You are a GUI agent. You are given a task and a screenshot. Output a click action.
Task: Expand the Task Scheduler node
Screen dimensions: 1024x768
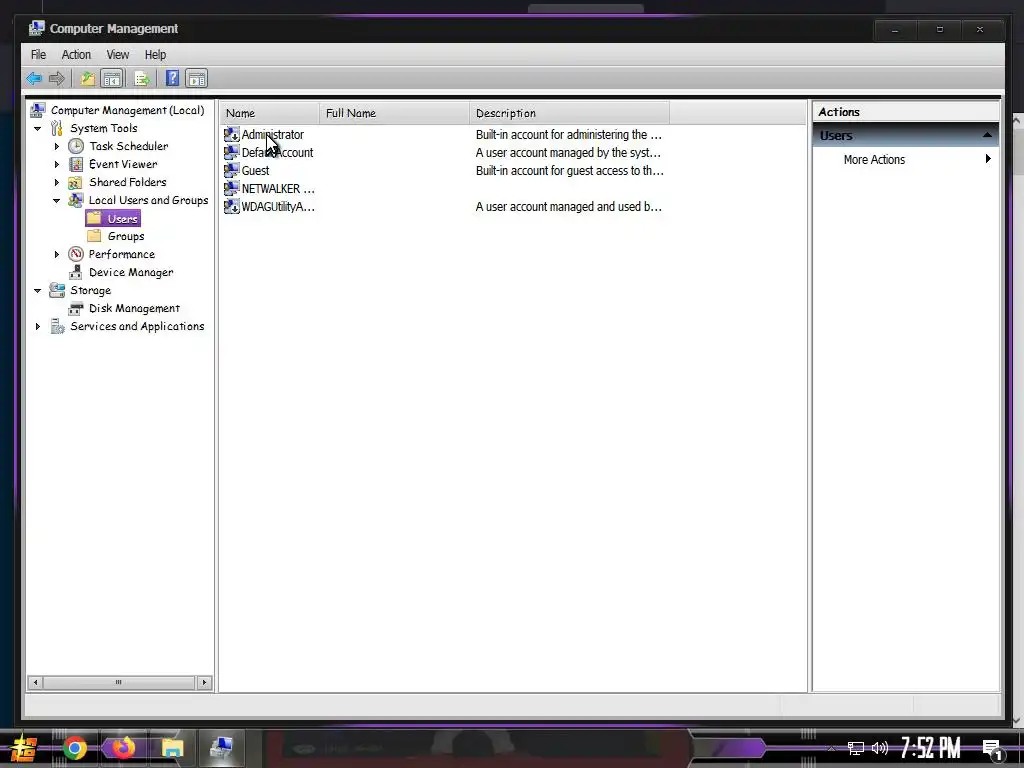point(57,146)
